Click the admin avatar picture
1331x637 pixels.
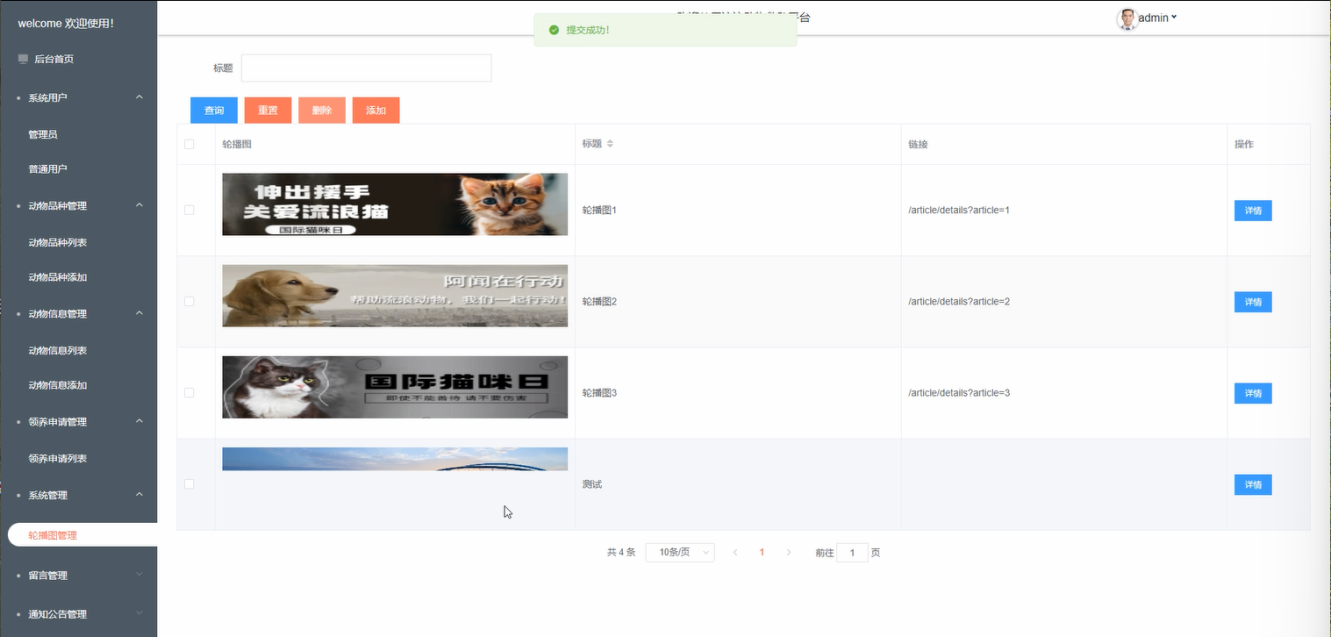pos(1127,19)
